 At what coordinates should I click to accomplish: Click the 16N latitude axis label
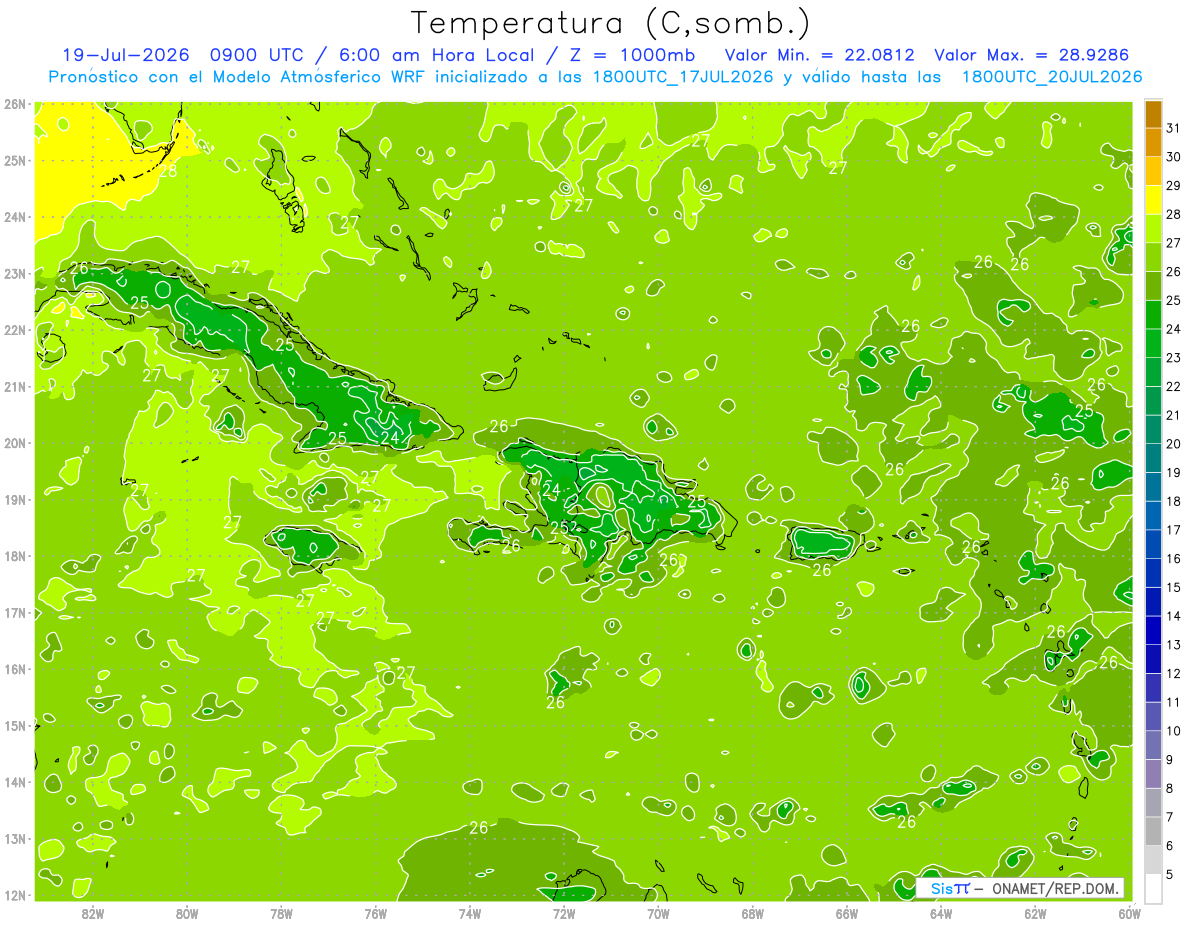click(14, 669)
